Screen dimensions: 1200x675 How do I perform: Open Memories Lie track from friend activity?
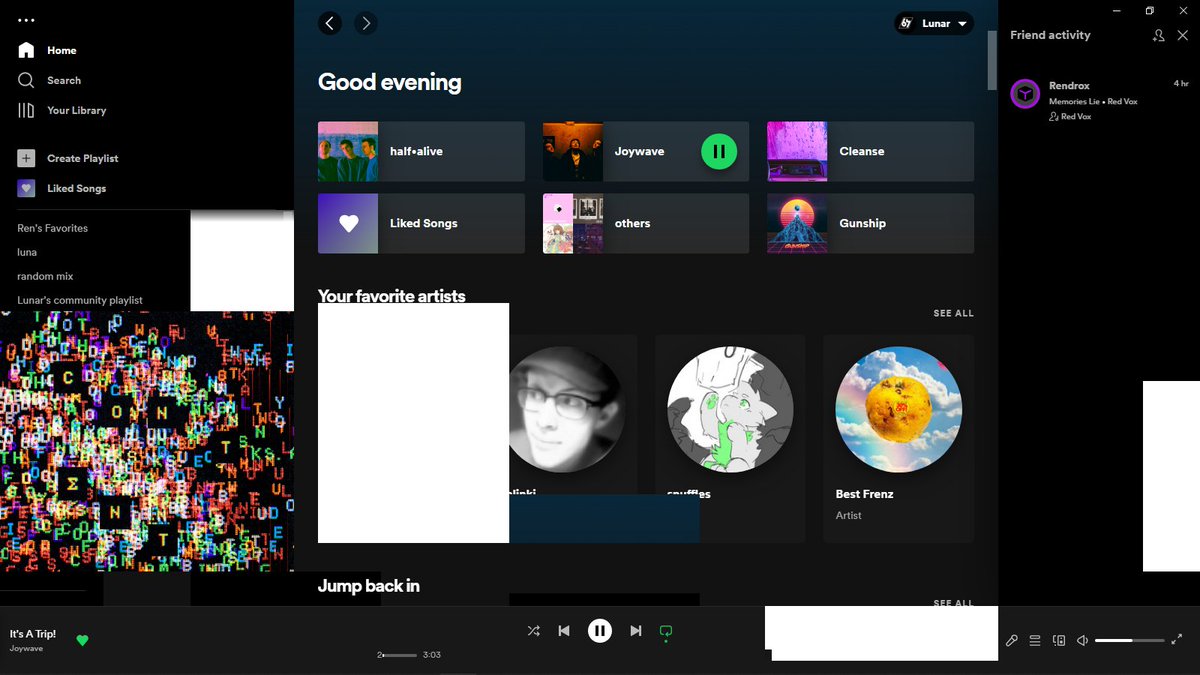click(1074, 102)
